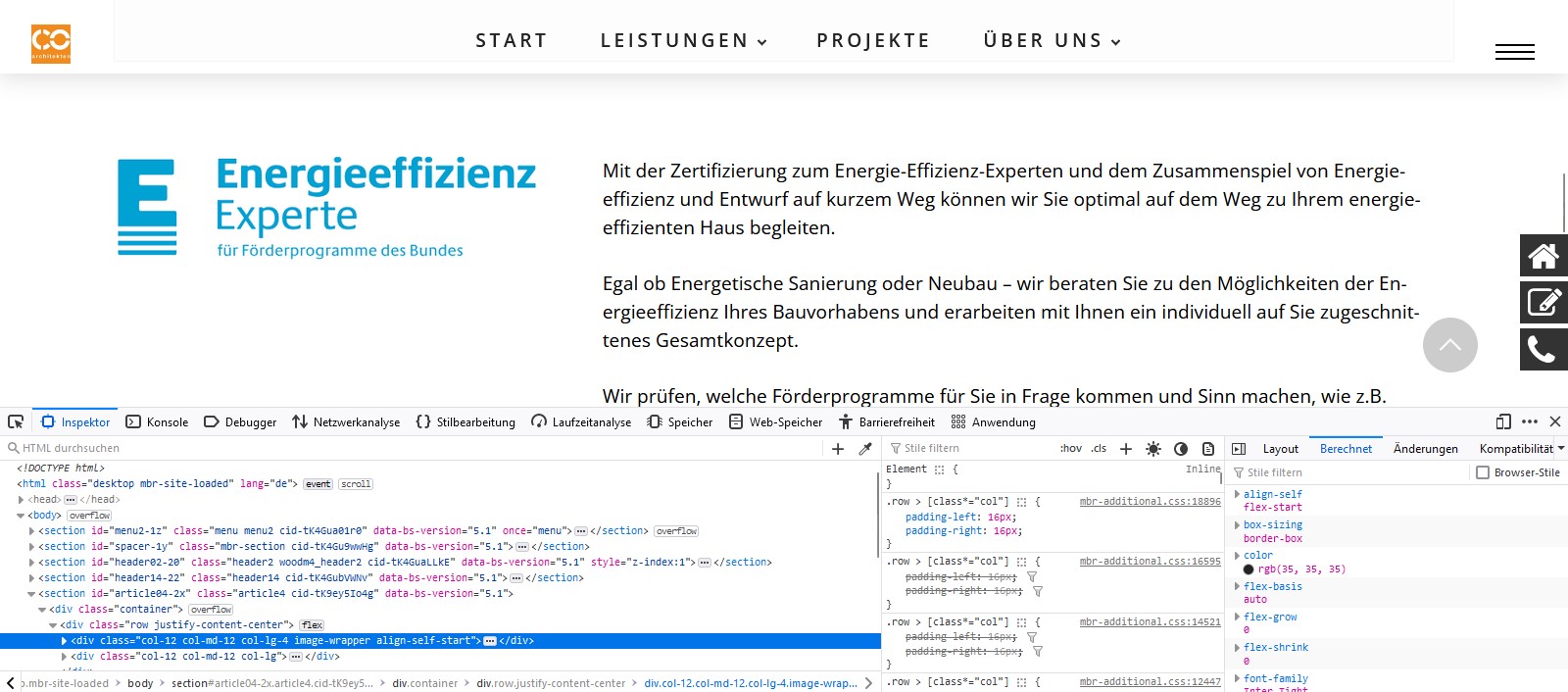Expand the section menu2-1z node

31,530
